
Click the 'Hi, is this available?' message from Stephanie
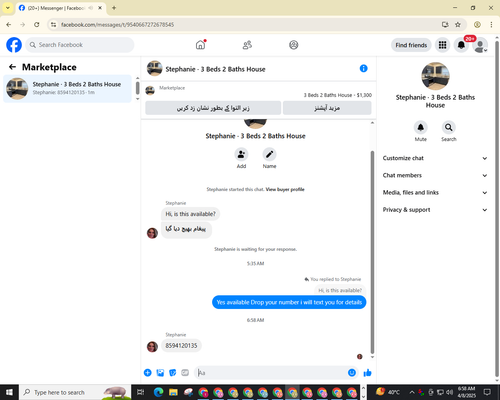(x=190, y=214)
